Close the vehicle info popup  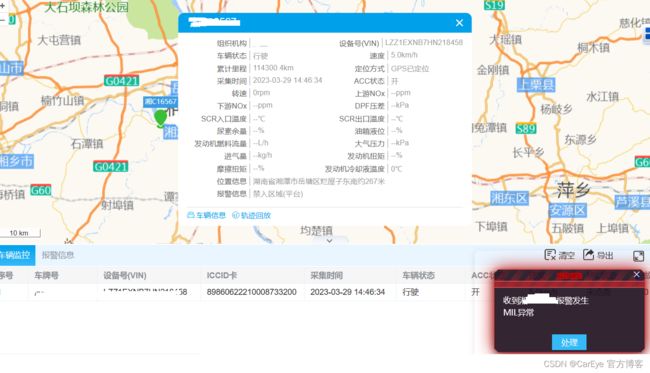[x=459, y=23]
